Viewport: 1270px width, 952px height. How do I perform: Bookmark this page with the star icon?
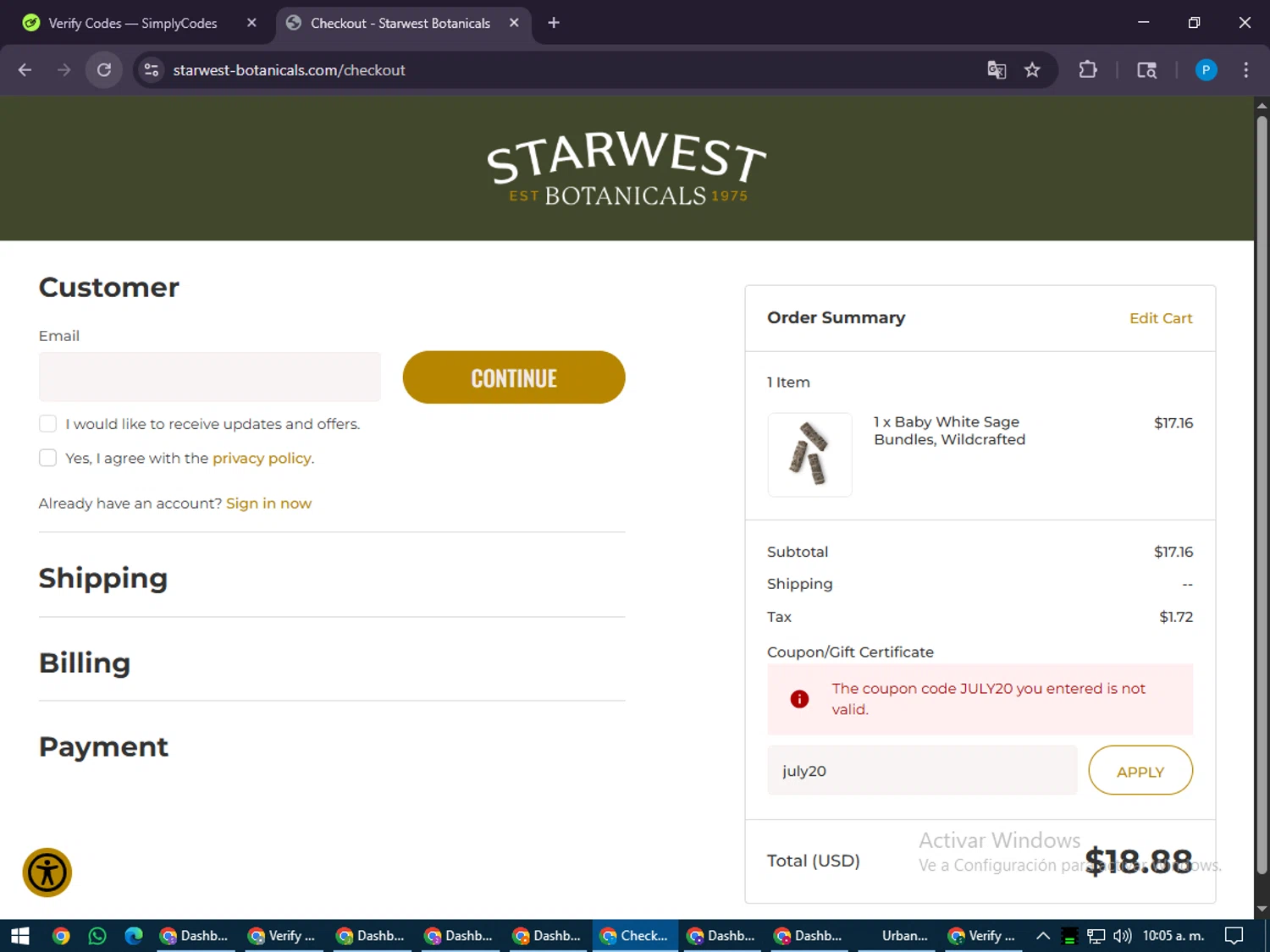1032,70
